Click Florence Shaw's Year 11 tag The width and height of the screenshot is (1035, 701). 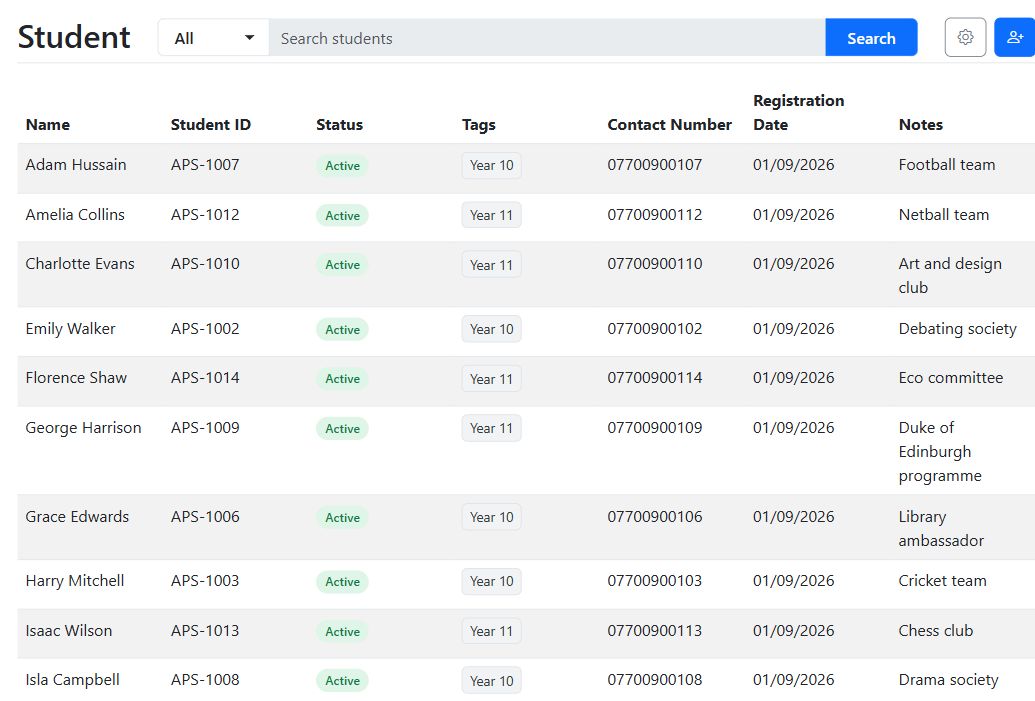[x=491, y=379]
